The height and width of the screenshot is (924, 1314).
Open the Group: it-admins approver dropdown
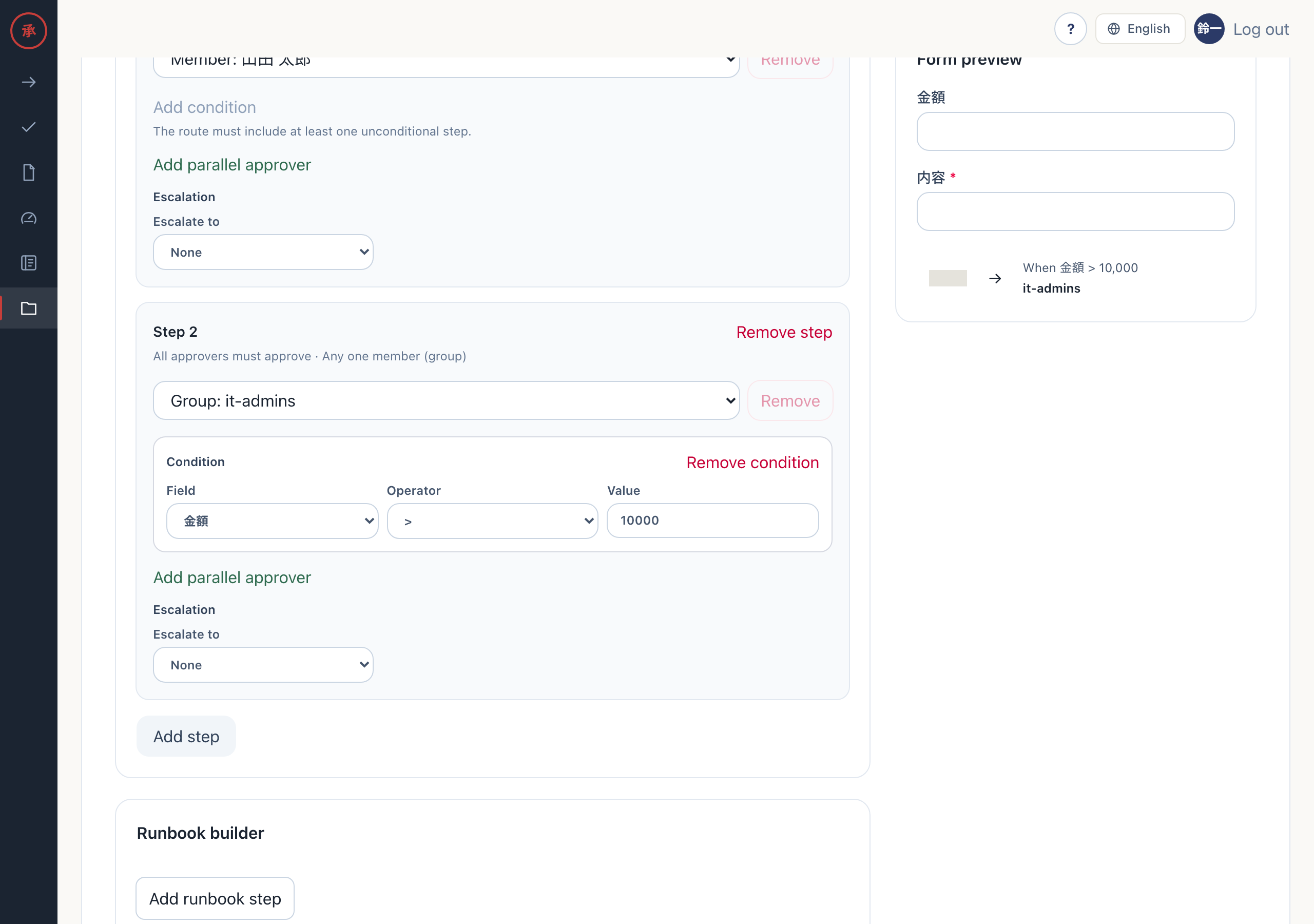point(446,400)
